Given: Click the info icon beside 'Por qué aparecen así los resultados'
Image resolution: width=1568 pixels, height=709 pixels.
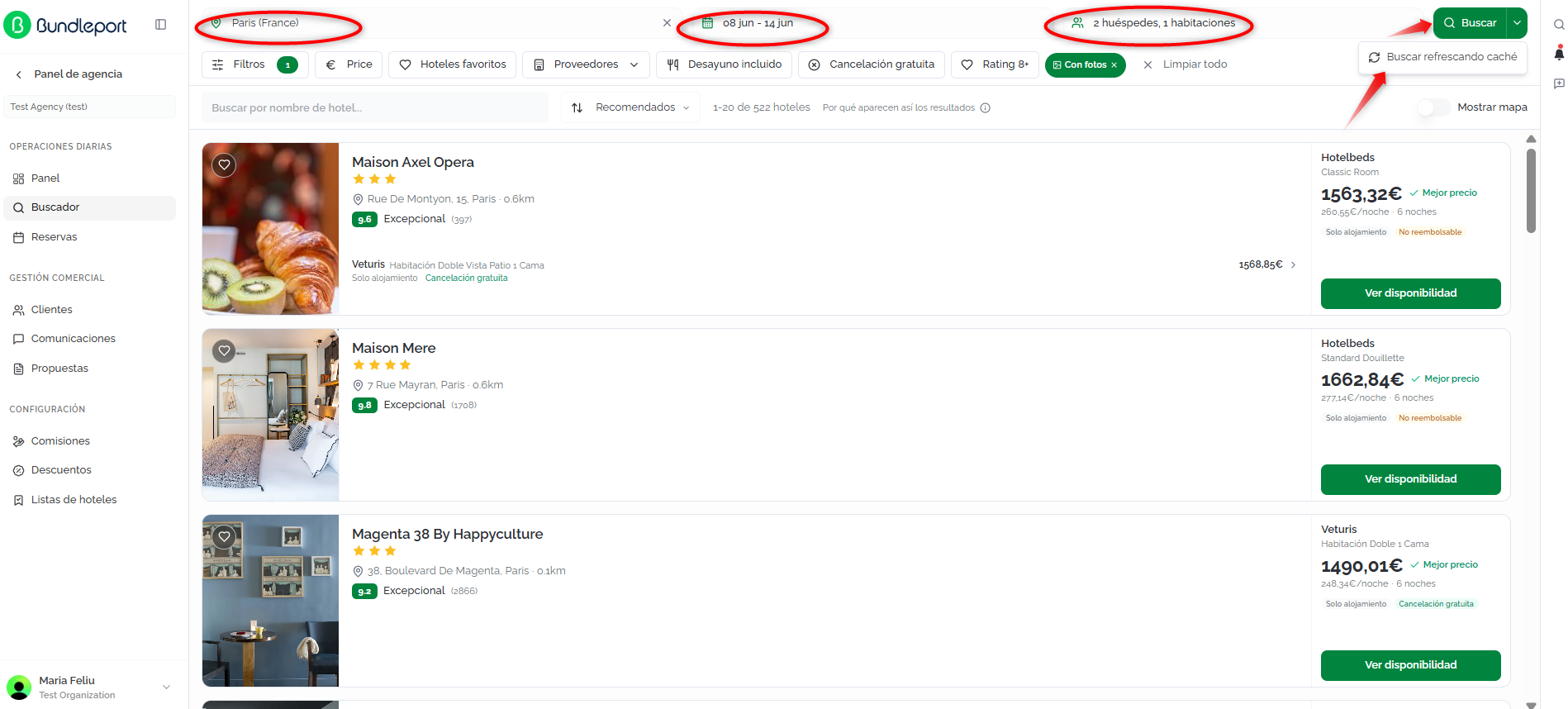Looking at the screenshot, I should [x=985, y=108].
